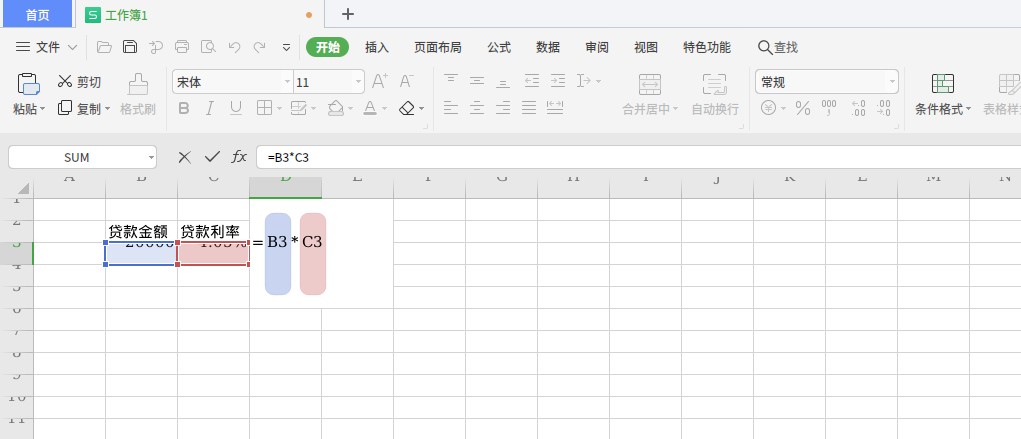Click the Distributed alignment icon
Image resolution: width=1021 pixels, height=439 pixels.
point(555,107)
